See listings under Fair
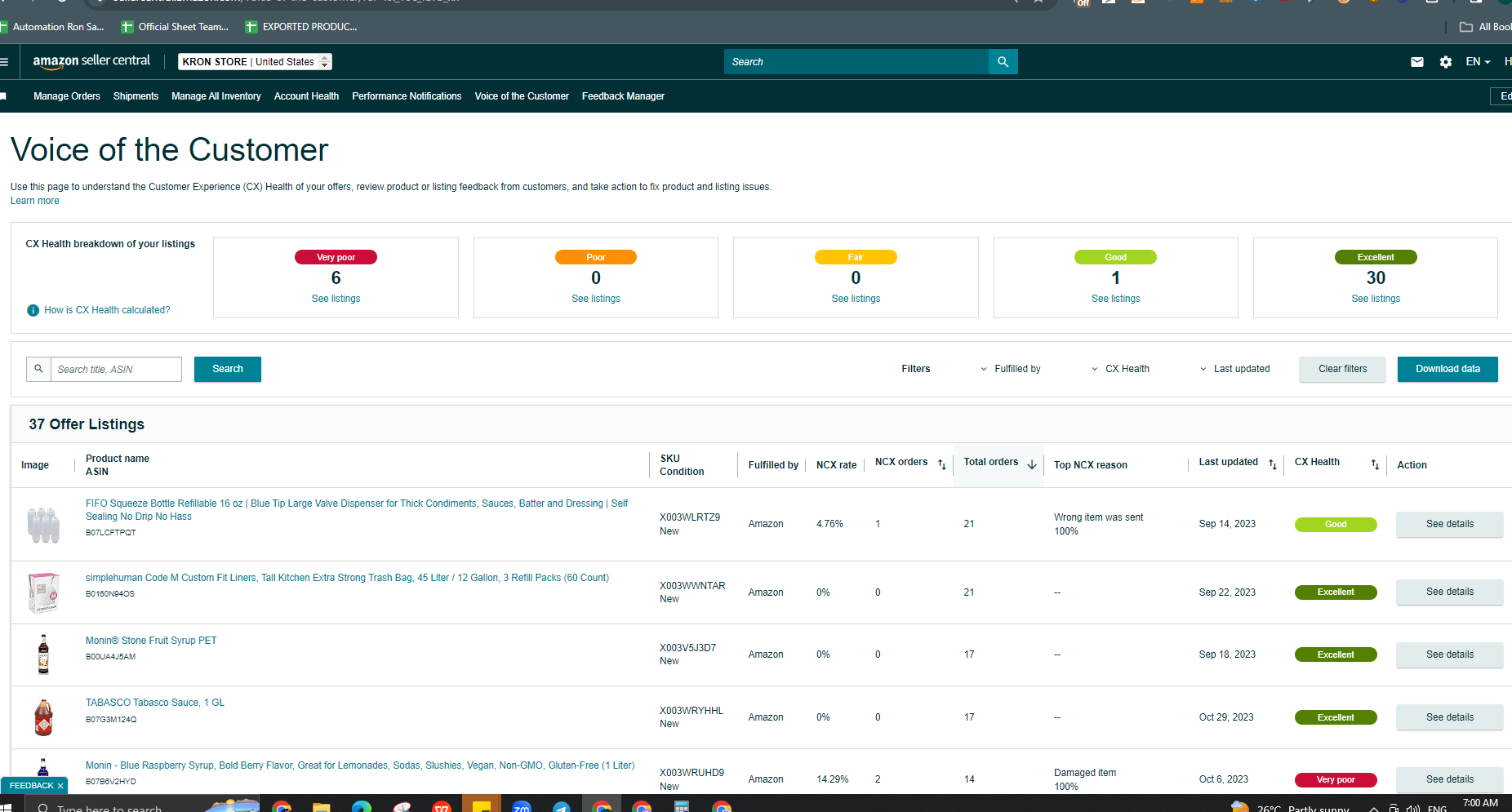 tap(856, 299)
